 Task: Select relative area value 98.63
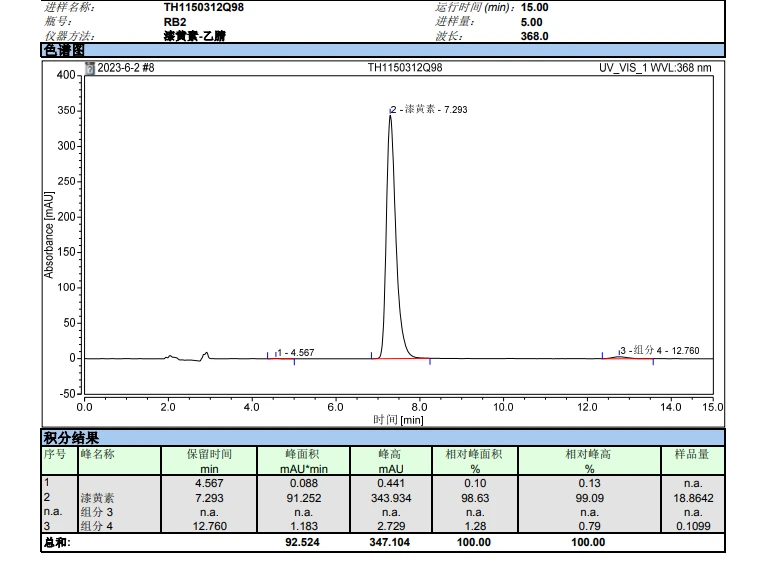click(x=475, y=498)
